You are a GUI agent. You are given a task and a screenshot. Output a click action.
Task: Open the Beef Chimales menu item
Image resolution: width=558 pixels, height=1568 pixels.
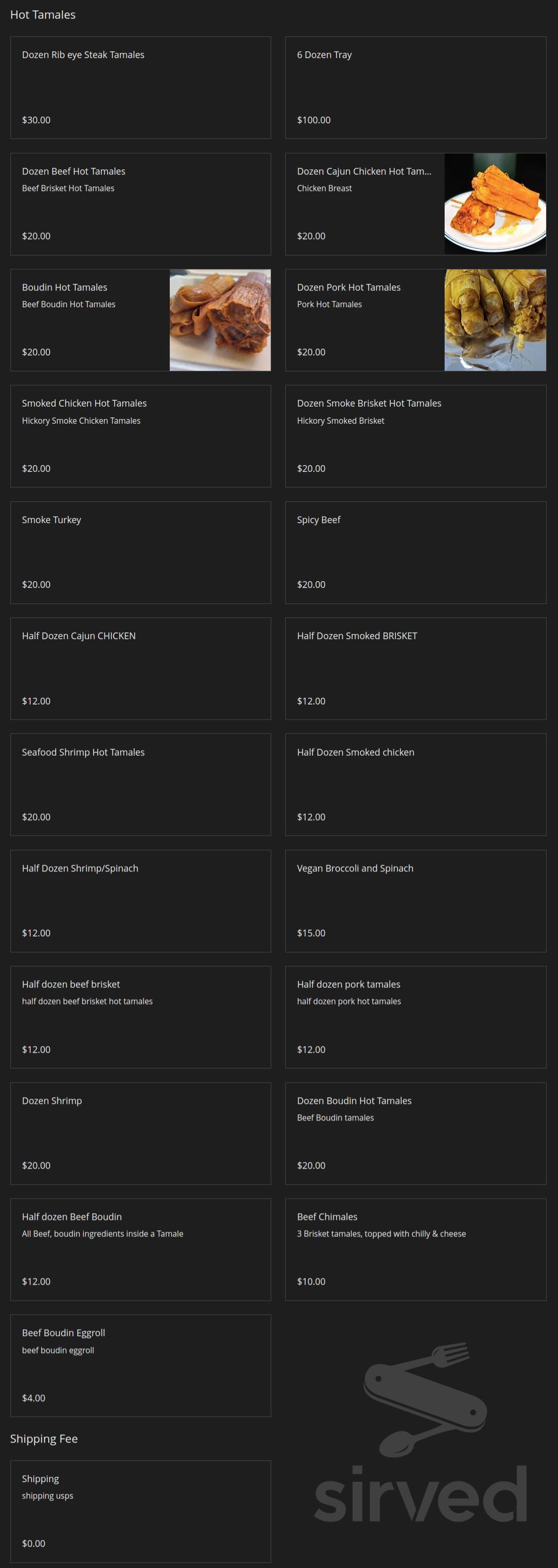tap(416, 1249)
